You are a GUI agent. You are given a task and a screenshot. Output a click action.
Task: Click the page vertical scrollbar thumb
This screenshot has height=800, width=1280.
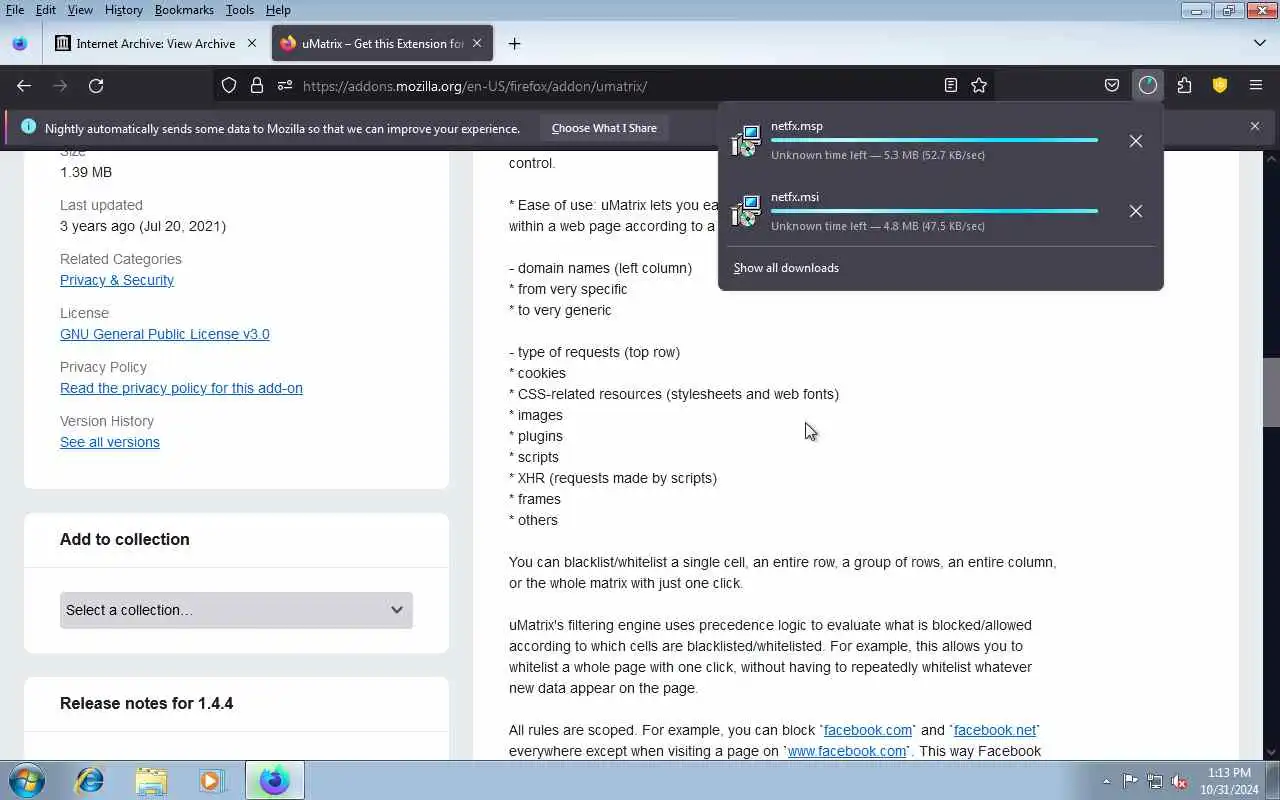point(1271,392)
